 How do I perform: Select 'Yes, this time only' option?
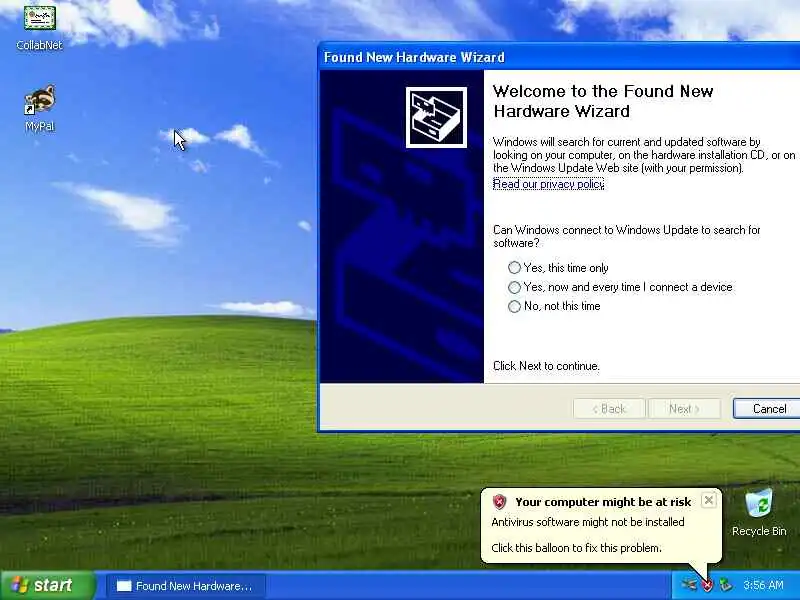(x=558, y=268)
